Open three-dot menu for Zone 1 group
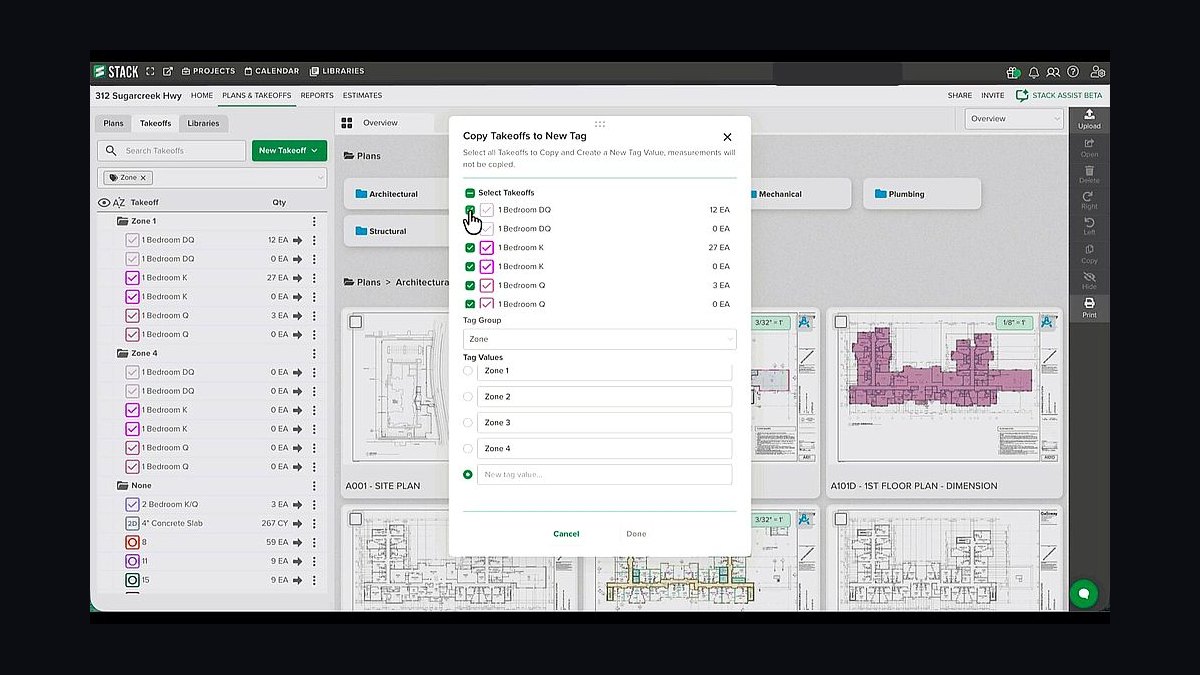 click(314, 221)
